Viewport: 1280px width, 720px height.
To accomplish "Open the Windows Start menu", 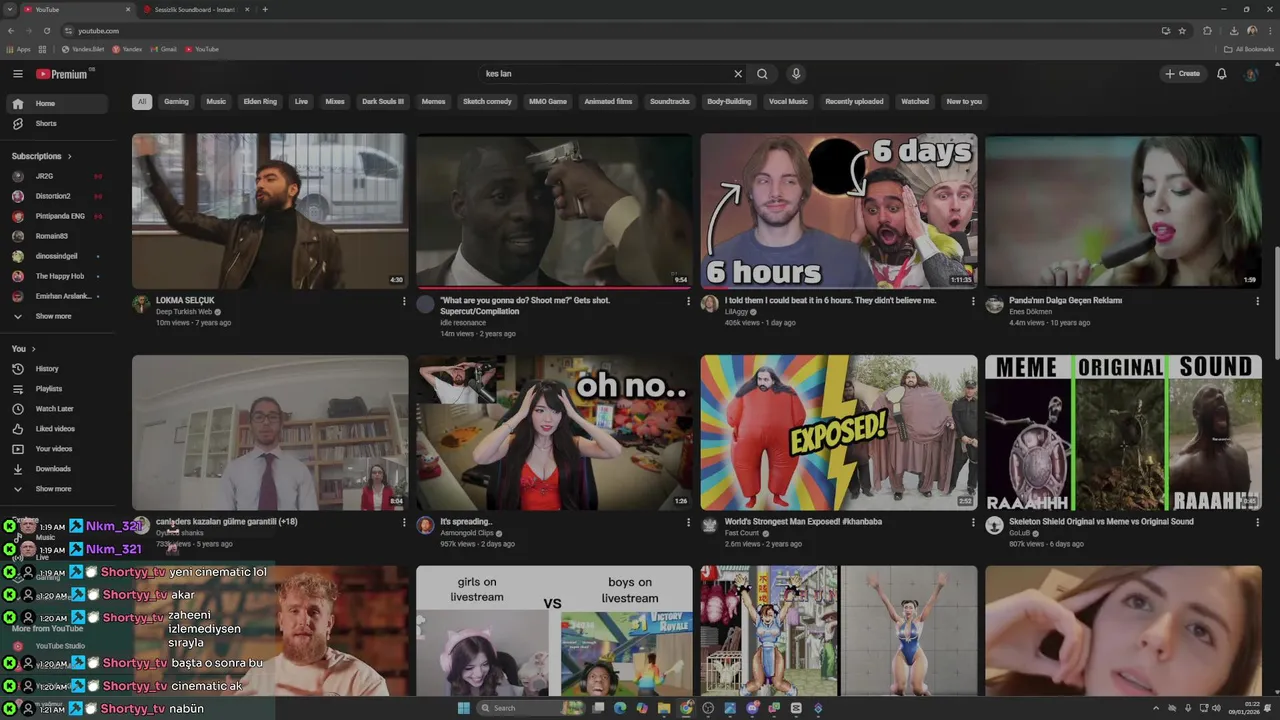I will [464, 708].
